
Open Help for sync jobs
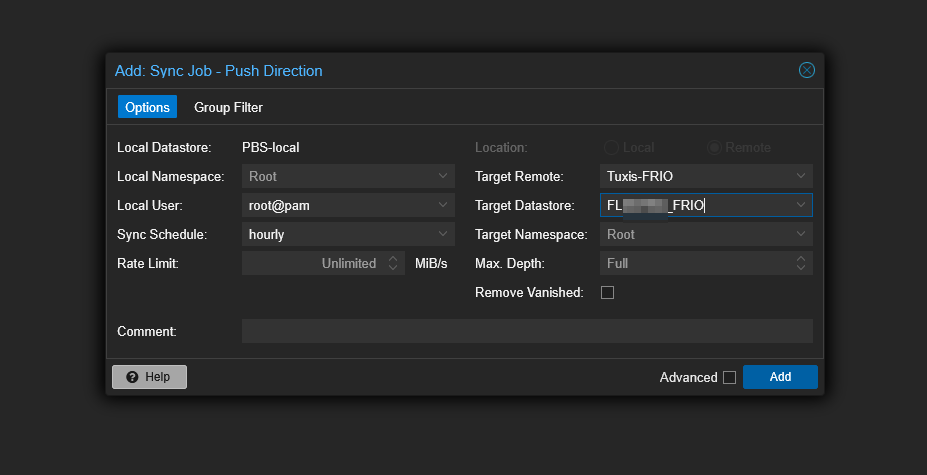click(x=150, y=377)
